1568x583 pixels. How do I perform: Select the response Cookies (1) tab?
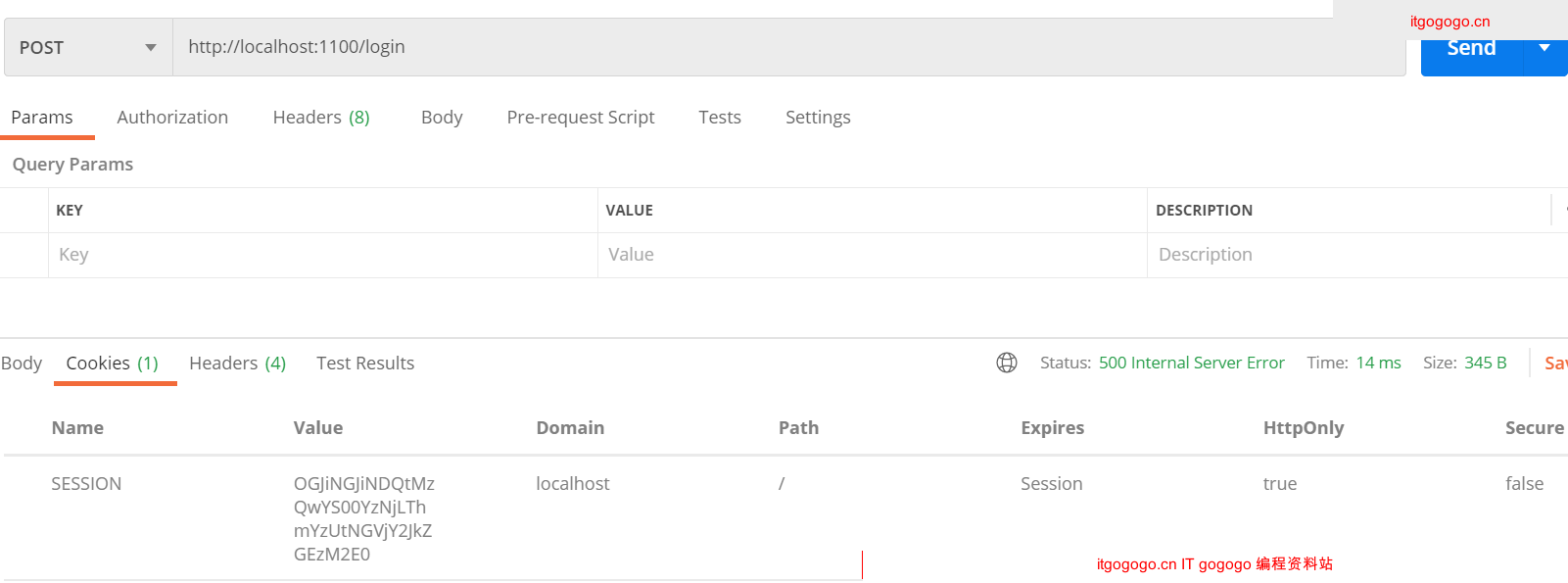[113, 364]
